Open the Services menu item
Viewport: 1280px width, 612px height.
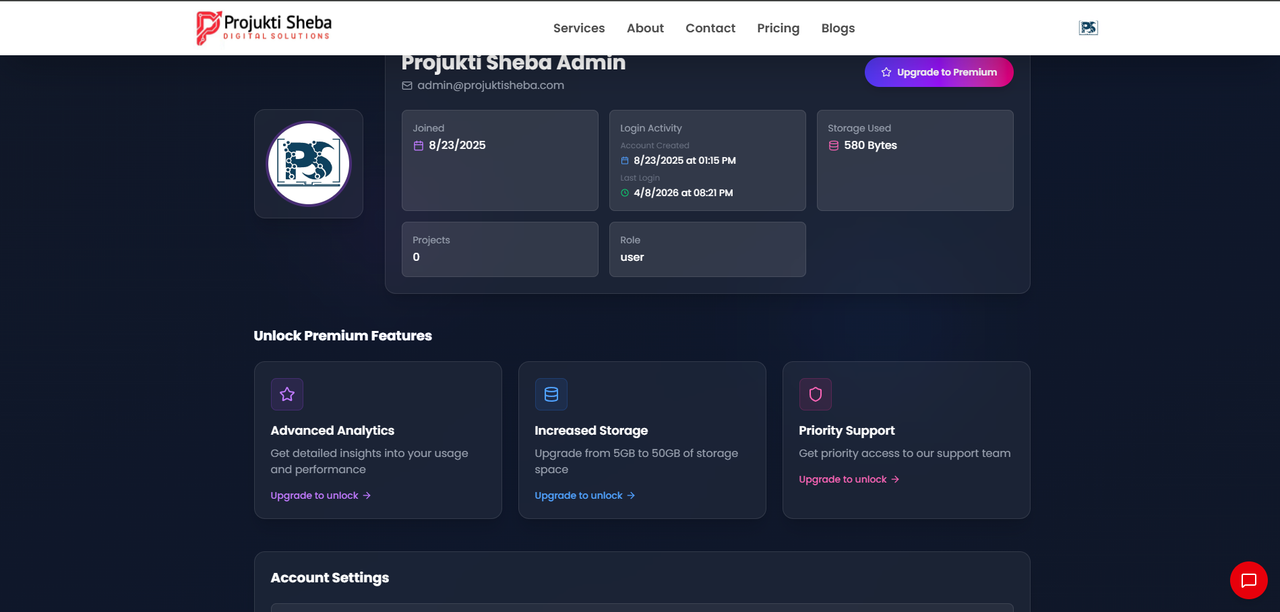tap(579, 28)
